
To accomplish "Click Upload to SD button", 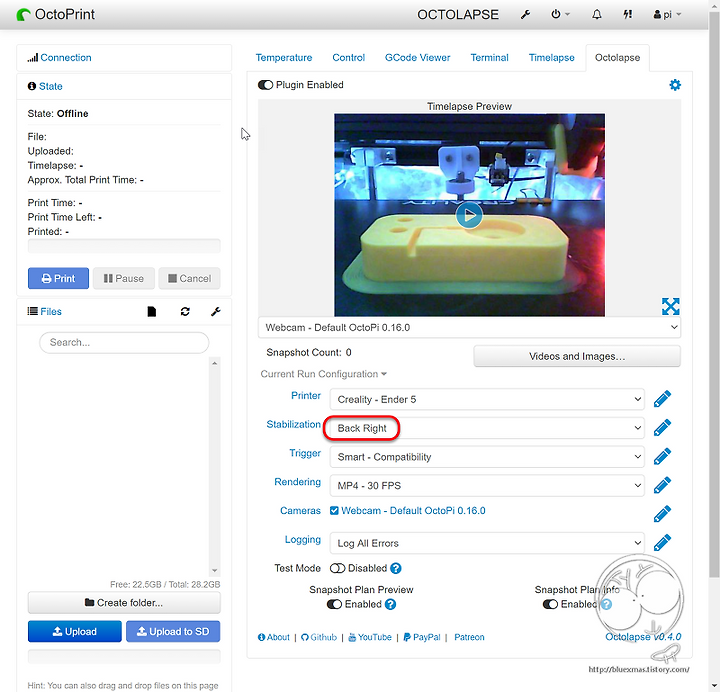I will (173, 632).
